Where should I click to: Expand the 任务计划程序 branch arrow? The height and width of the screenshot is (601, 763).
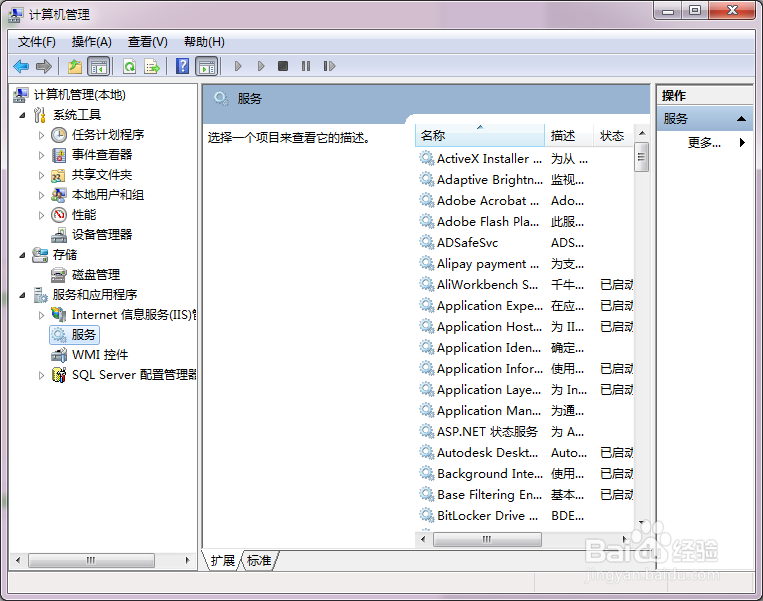coord(41,135)
